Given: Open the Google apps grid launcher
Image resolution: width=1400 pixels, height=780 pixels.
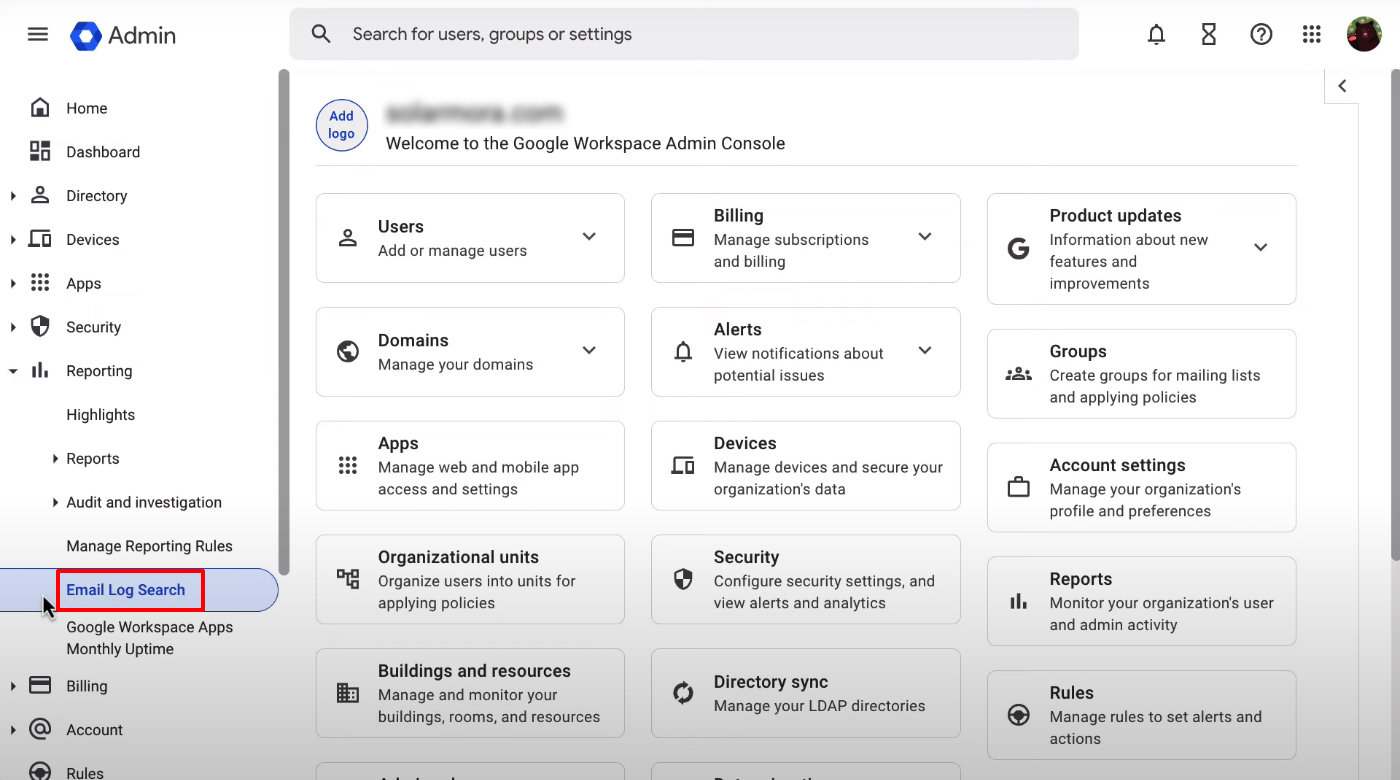Looking at the screenshot, I should 1312,34.
